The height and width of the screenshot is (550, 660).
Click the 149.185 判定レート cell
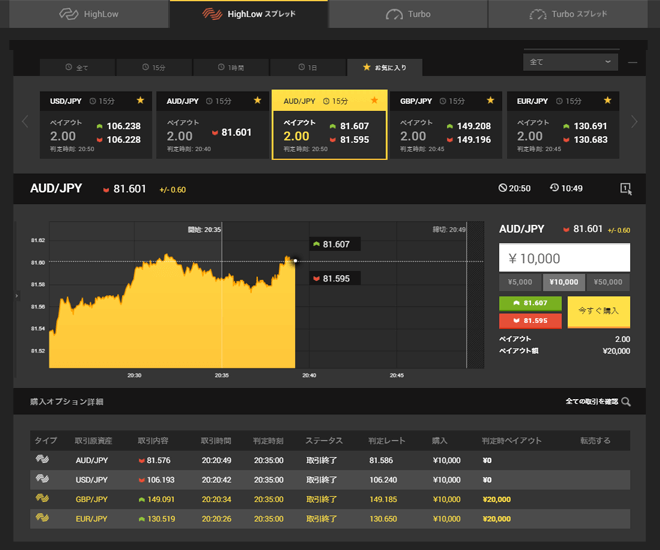(x=383, y=500)
